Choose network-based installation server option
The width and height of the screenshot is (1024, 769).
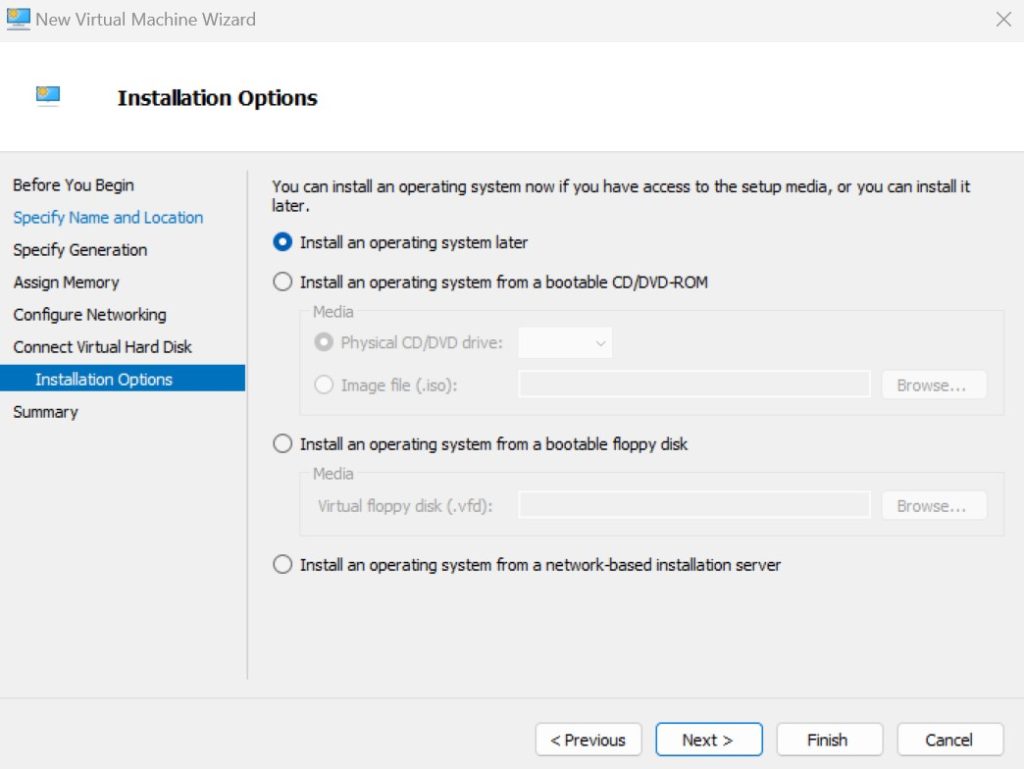(x=283, y=565)
